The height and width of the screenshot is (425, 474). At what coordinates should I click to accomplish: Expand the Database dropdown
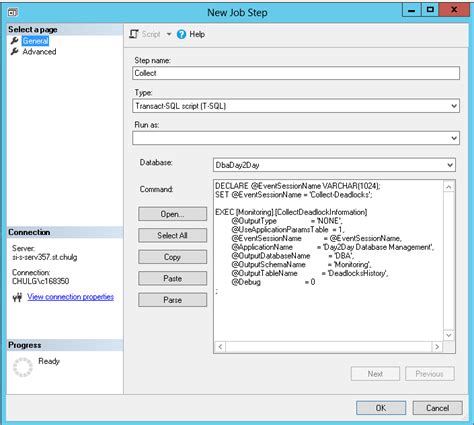pos(450,165)
